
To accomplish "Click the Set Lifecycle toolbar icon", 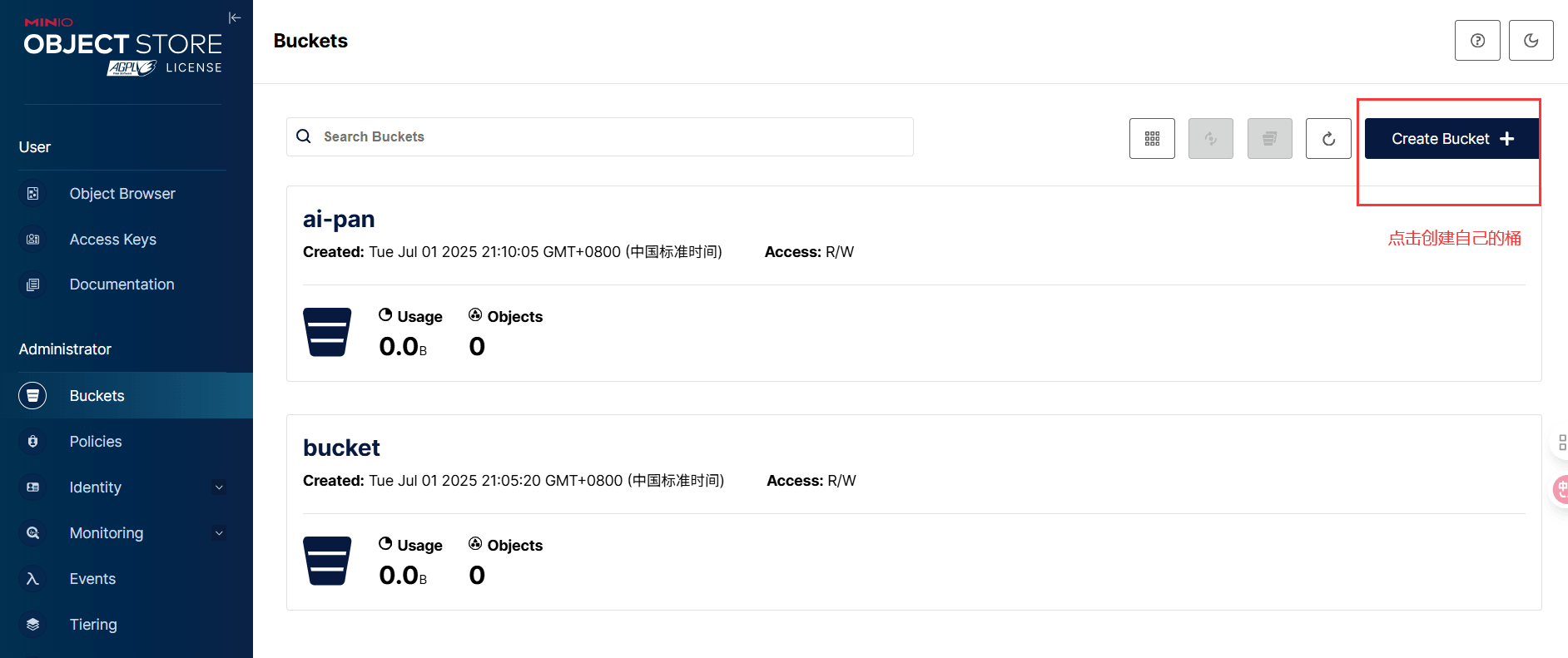I will (1270, 139).
